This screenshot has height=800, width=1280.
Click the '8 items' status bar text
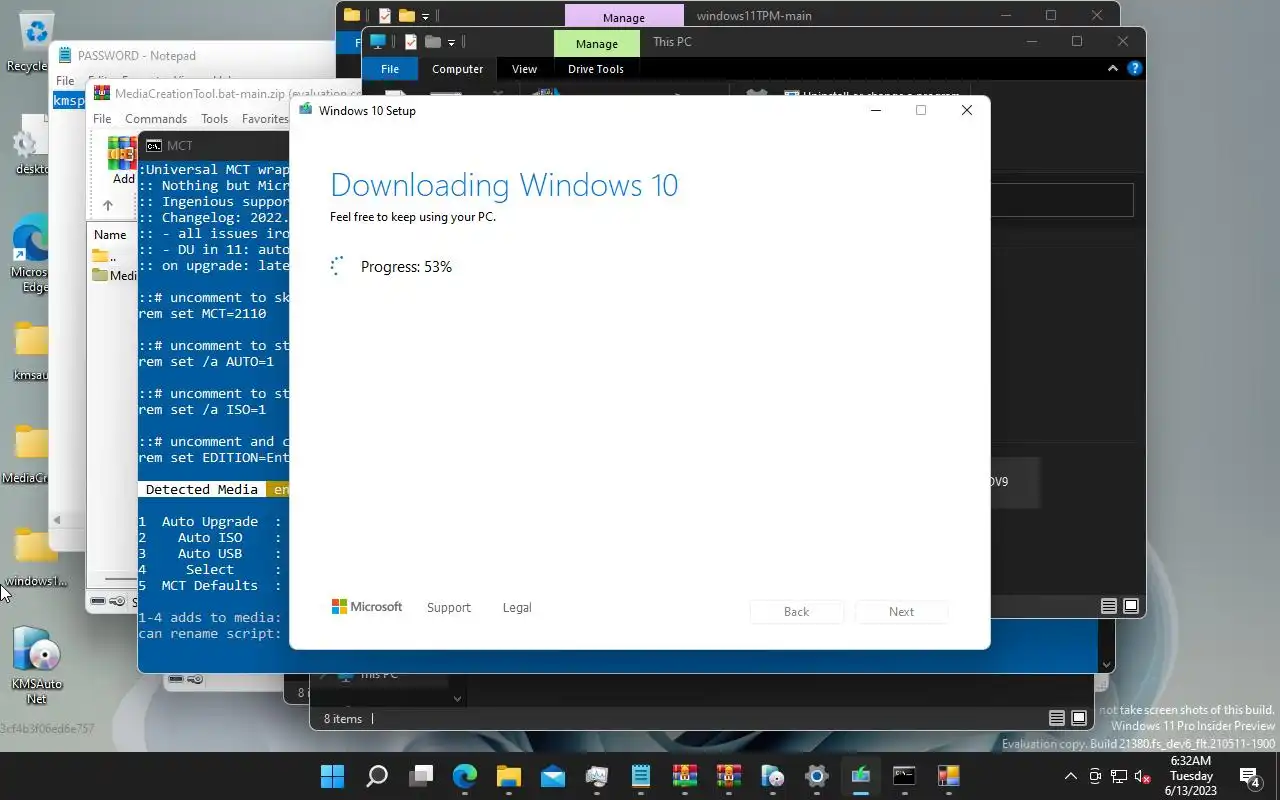(x=343, y=718)
